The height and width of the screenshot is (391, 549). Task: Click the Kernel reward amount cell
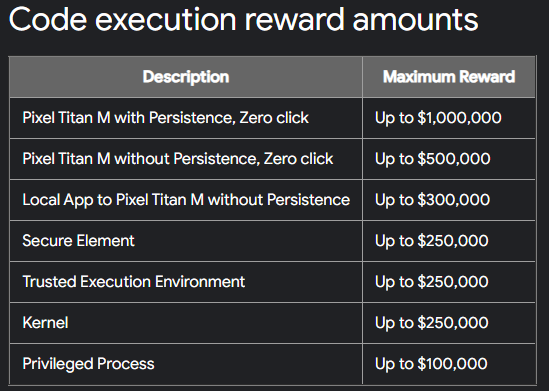click(x=449, y=323)
